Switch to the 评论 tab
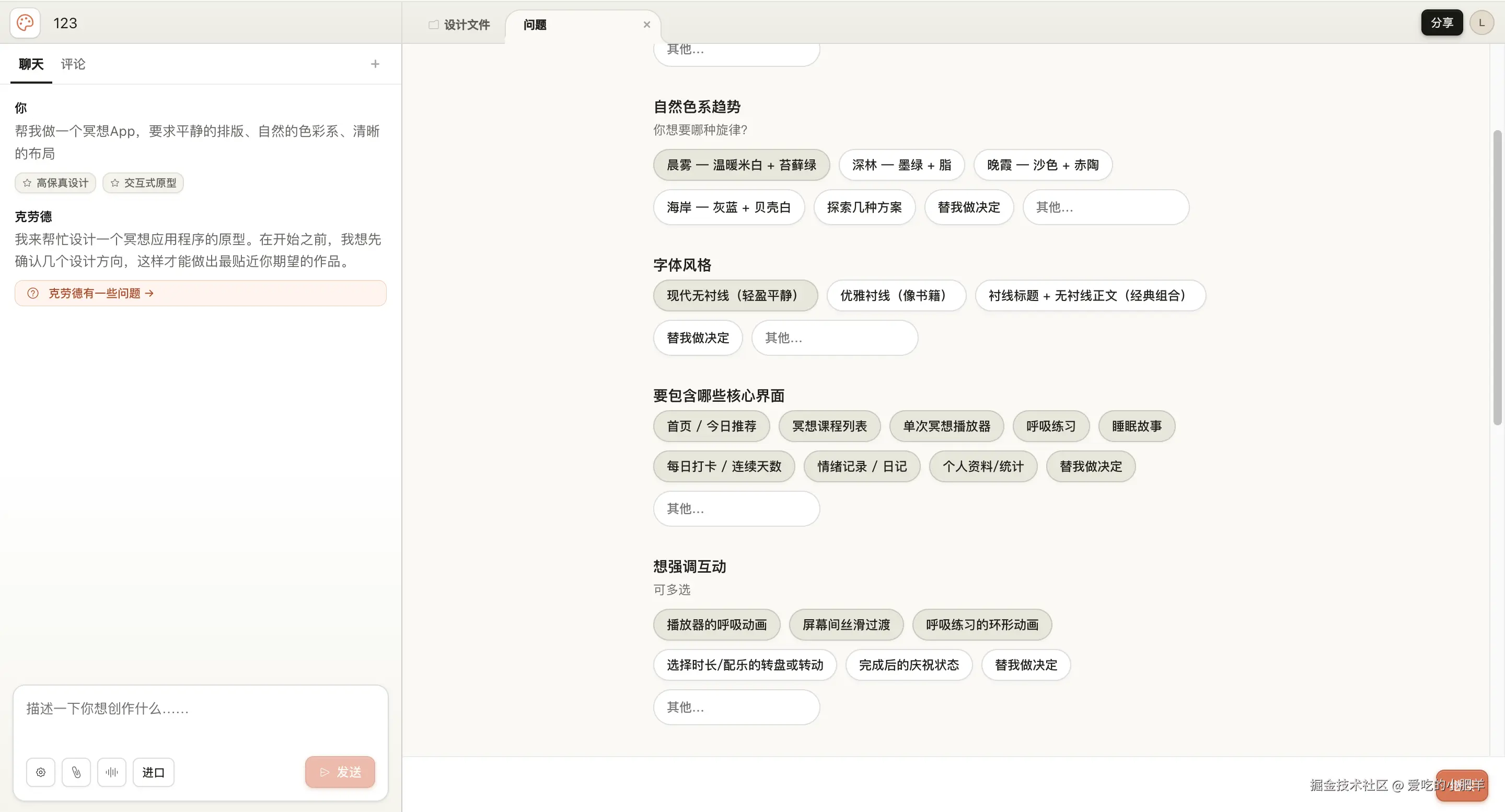 [73, 64]
